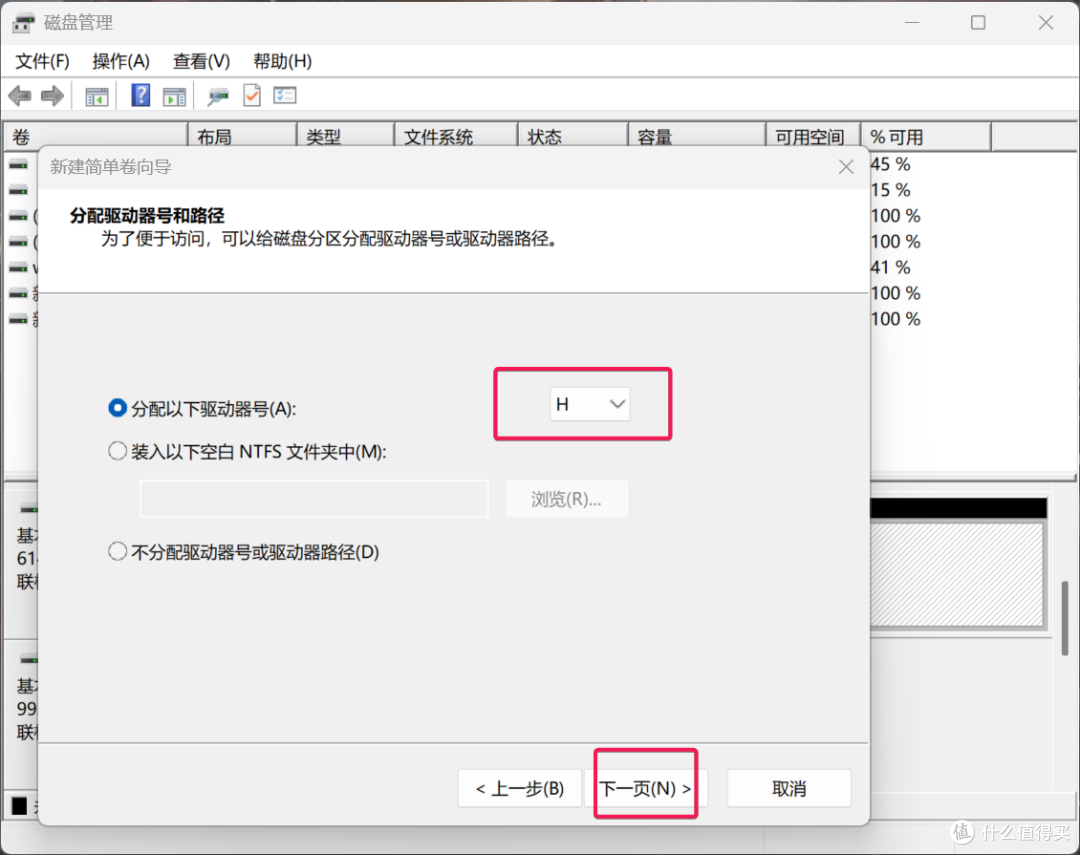
Task: Open the blue Help question-mark icon
Action: pos(141,96)
